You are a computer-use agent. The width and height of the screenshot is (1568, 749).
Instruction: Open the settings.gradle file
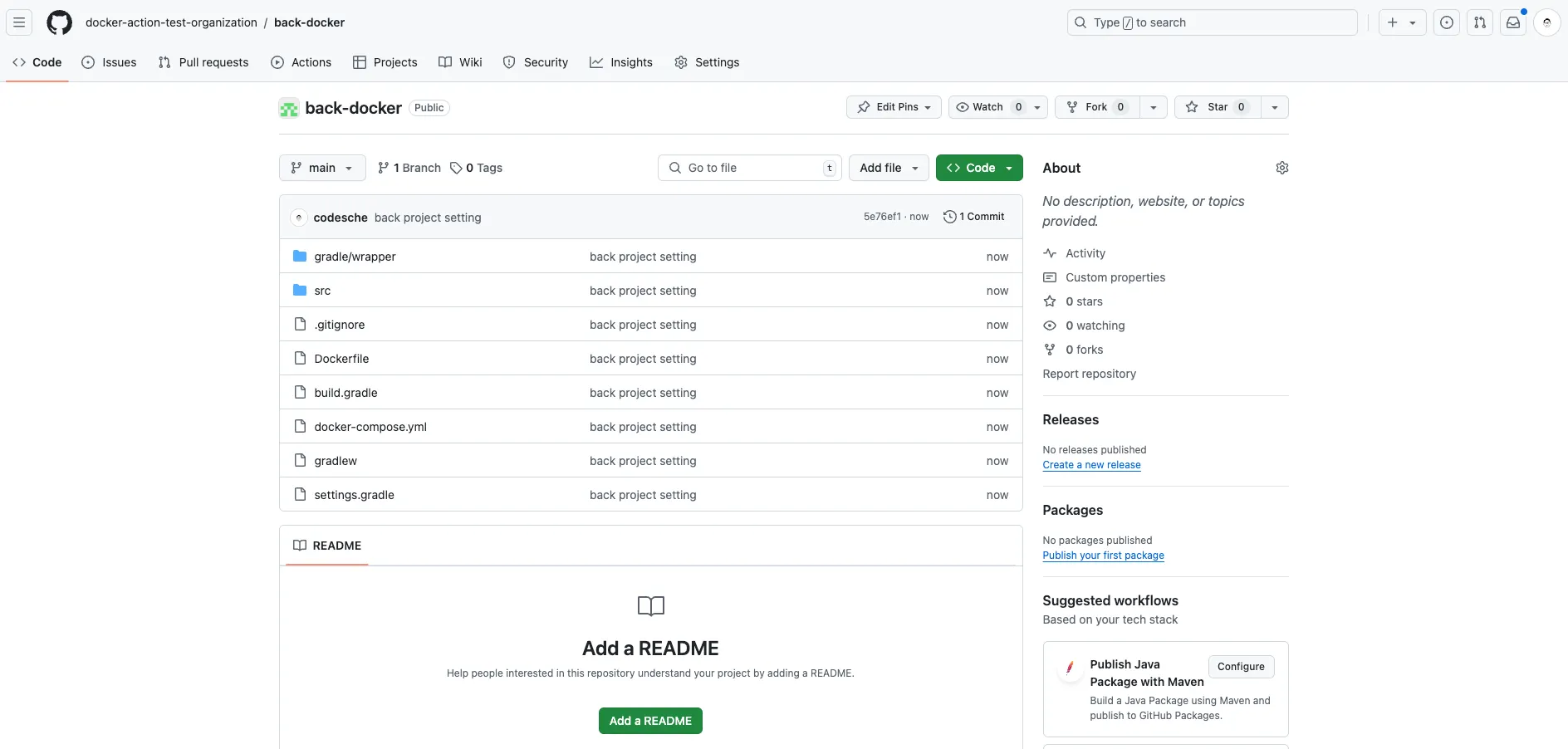pos(354,495)
